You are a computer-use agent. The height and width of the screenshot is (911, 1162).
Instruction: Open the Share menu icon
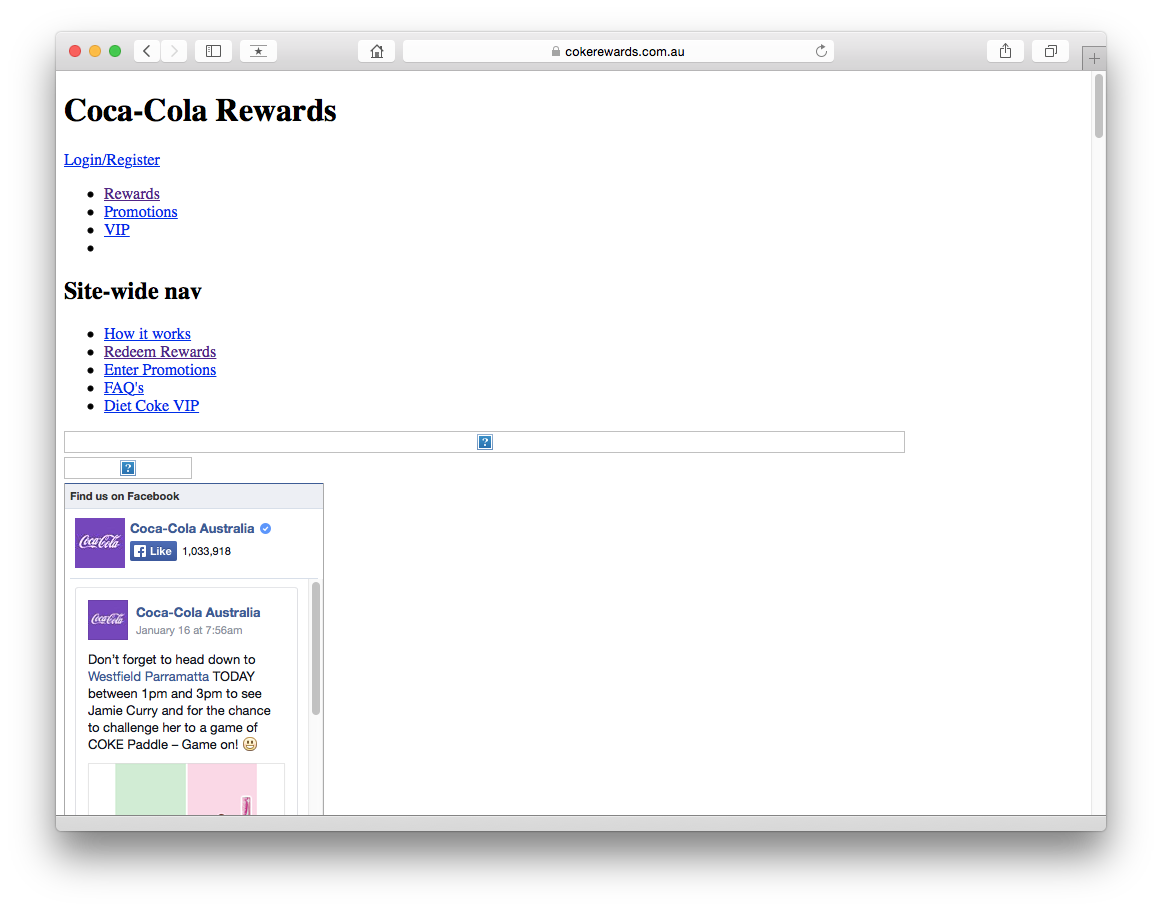pos(1006,51)
